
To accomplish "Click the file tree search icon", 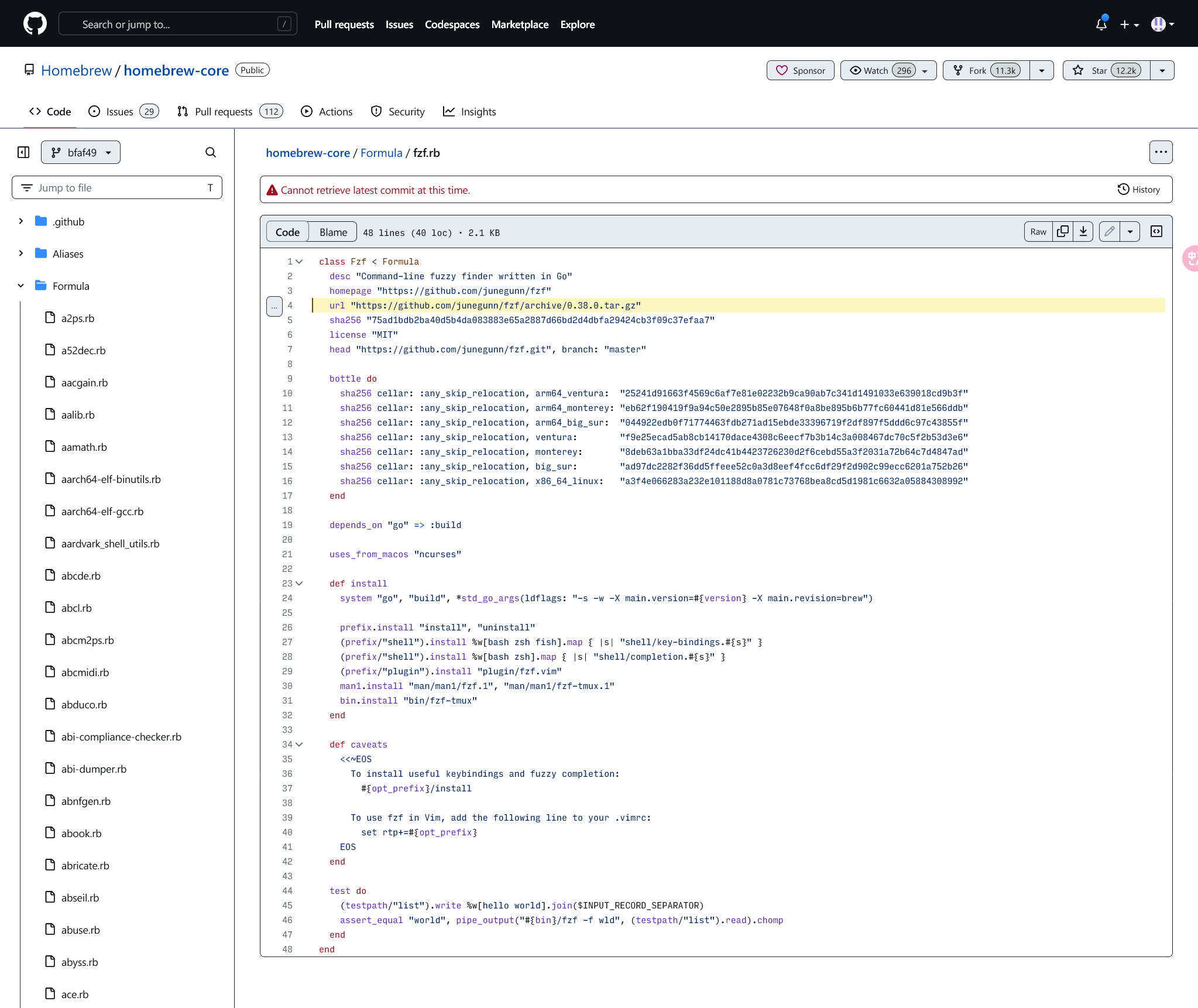I will (x=211, y=152).
